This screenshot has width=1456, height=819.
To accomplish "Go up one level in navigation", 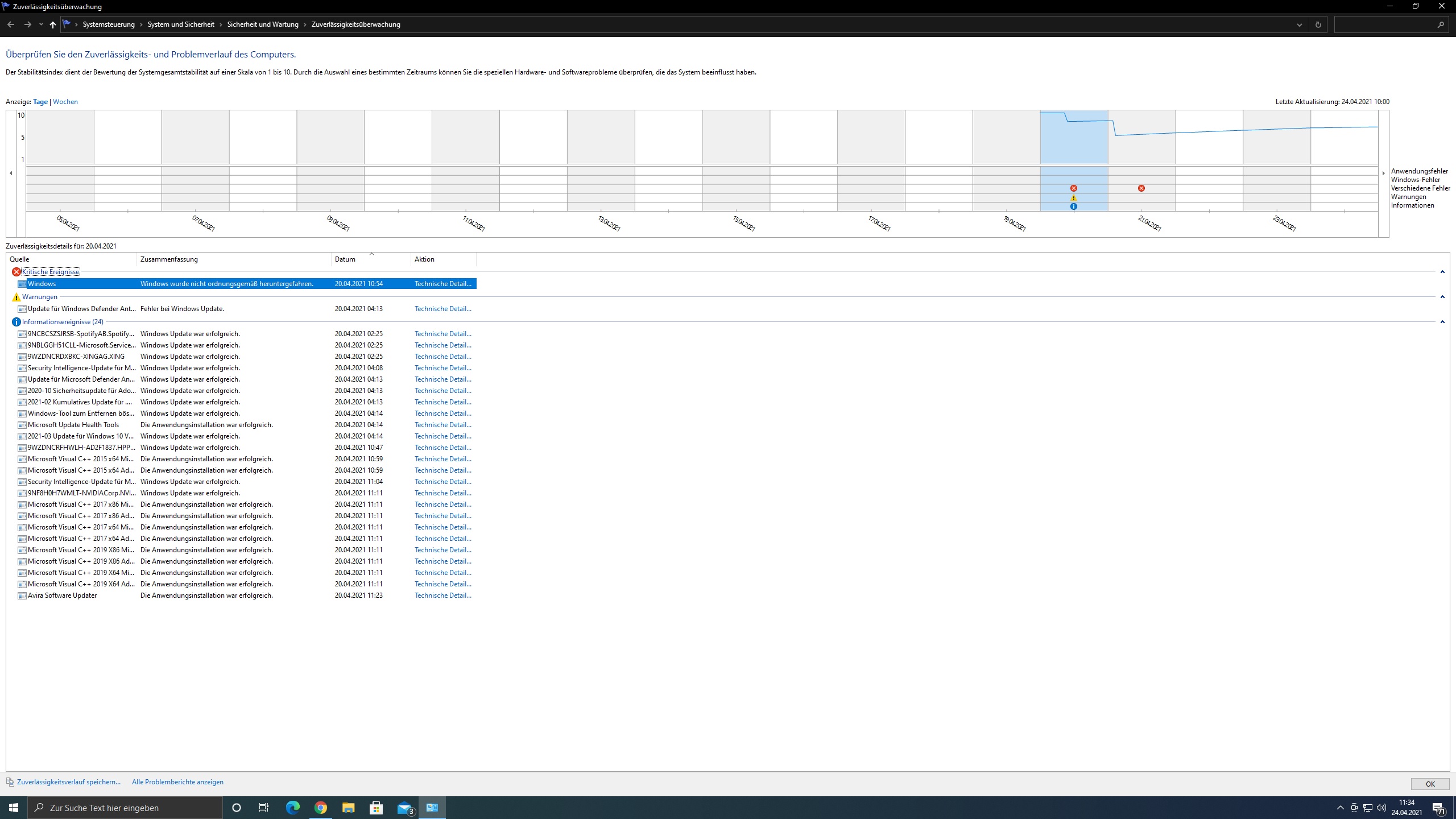I will click(x=53, y=24).
